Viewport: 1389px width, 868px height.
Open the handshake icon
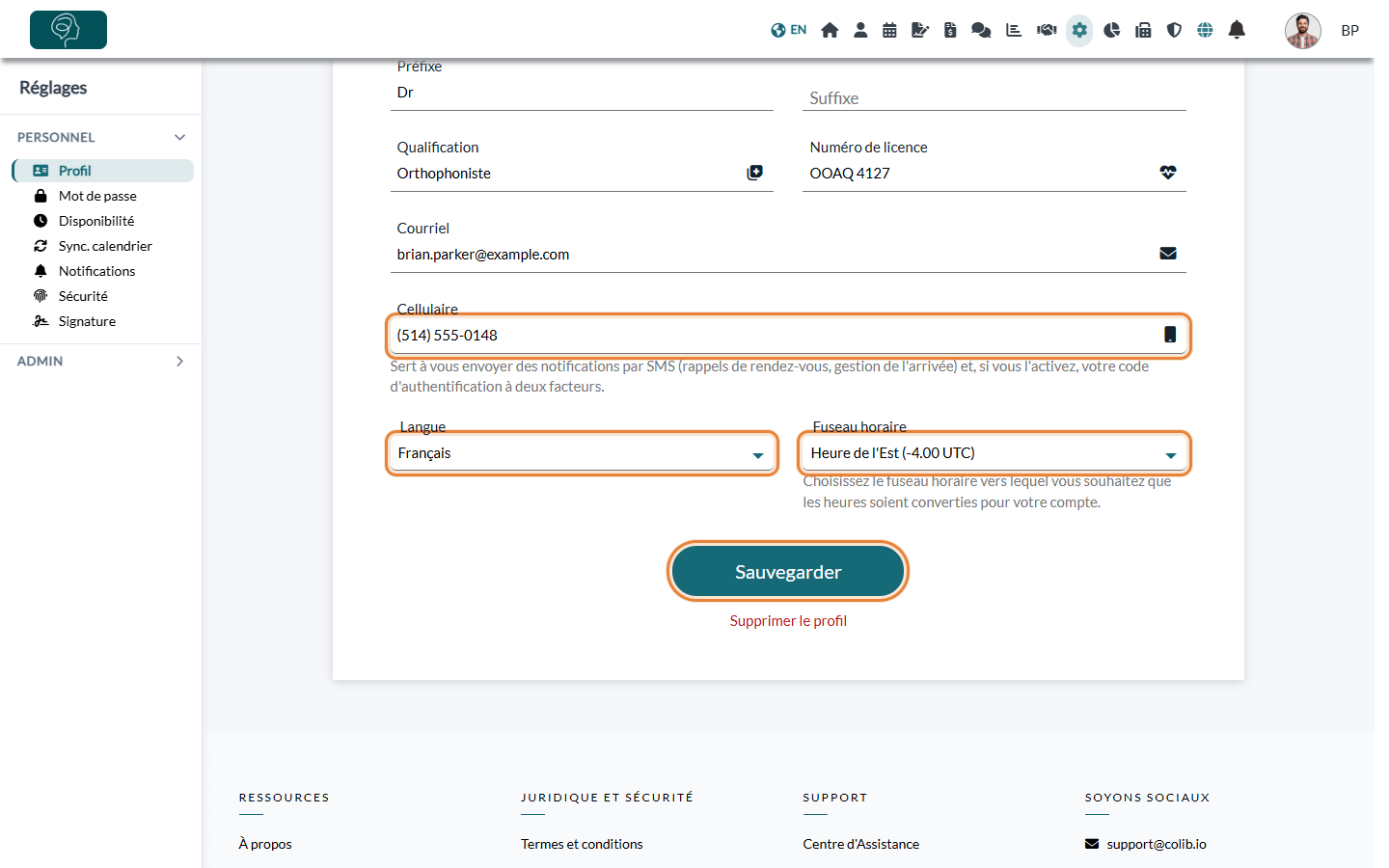click(1047, 30)
